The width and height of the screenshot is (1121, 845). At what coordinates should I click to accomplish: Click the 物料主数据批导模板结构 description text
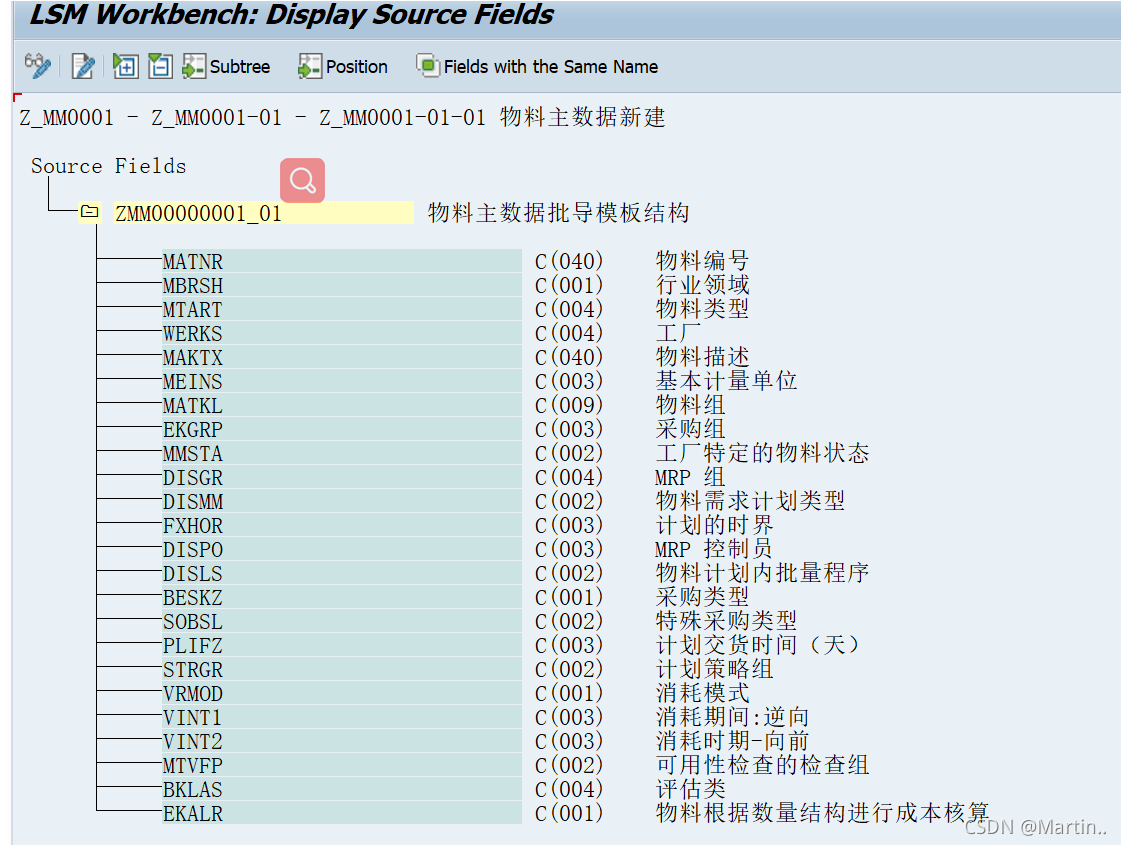click(558, 212)
